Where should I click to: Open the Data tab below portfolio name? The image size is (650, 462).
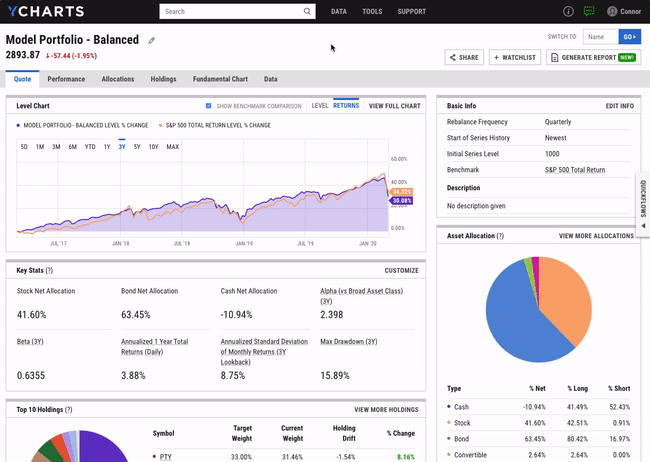pyautogui.click(x=271, y=79)
